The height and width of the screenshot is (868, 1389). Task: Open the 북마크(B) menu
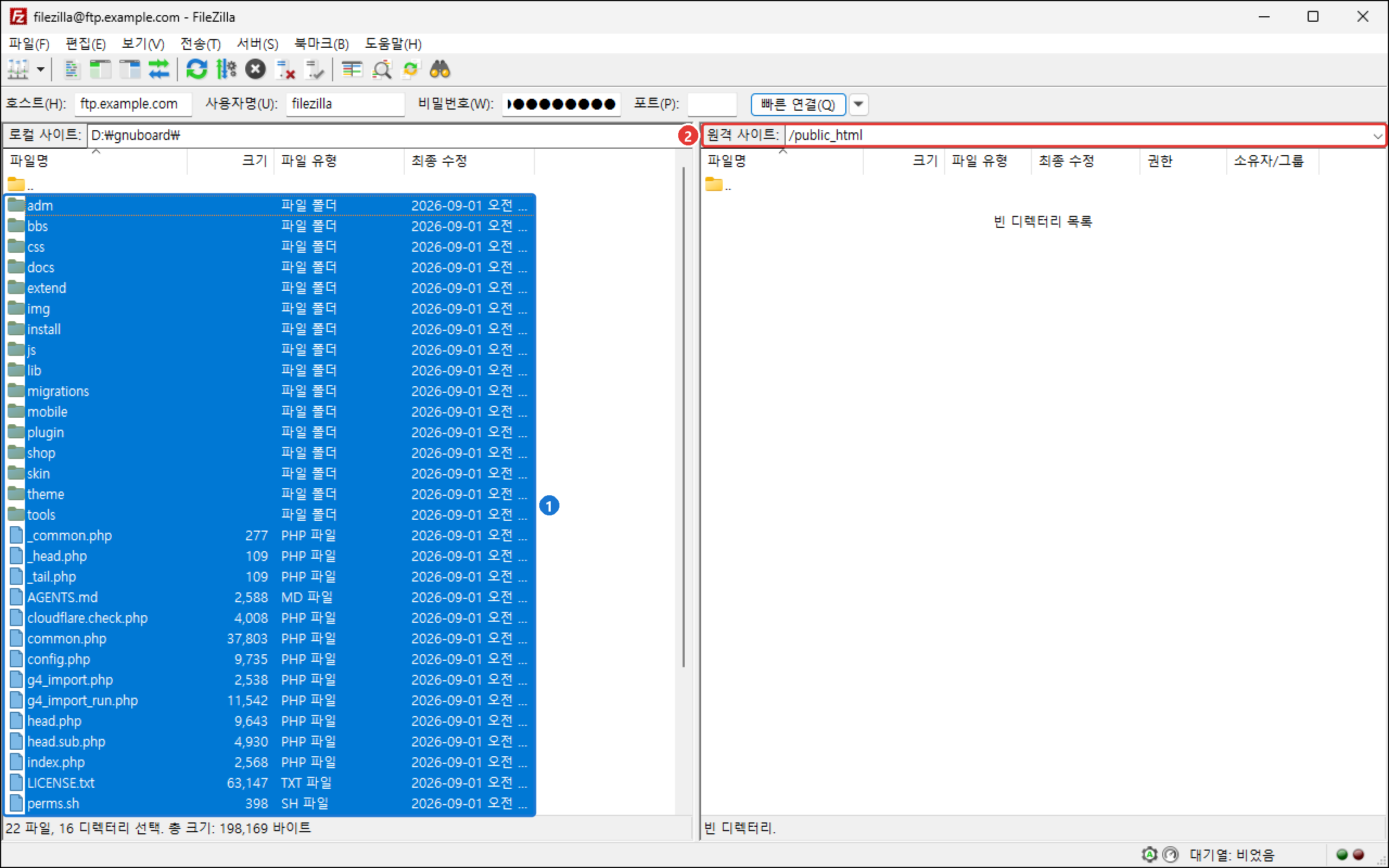click(321, 43)
